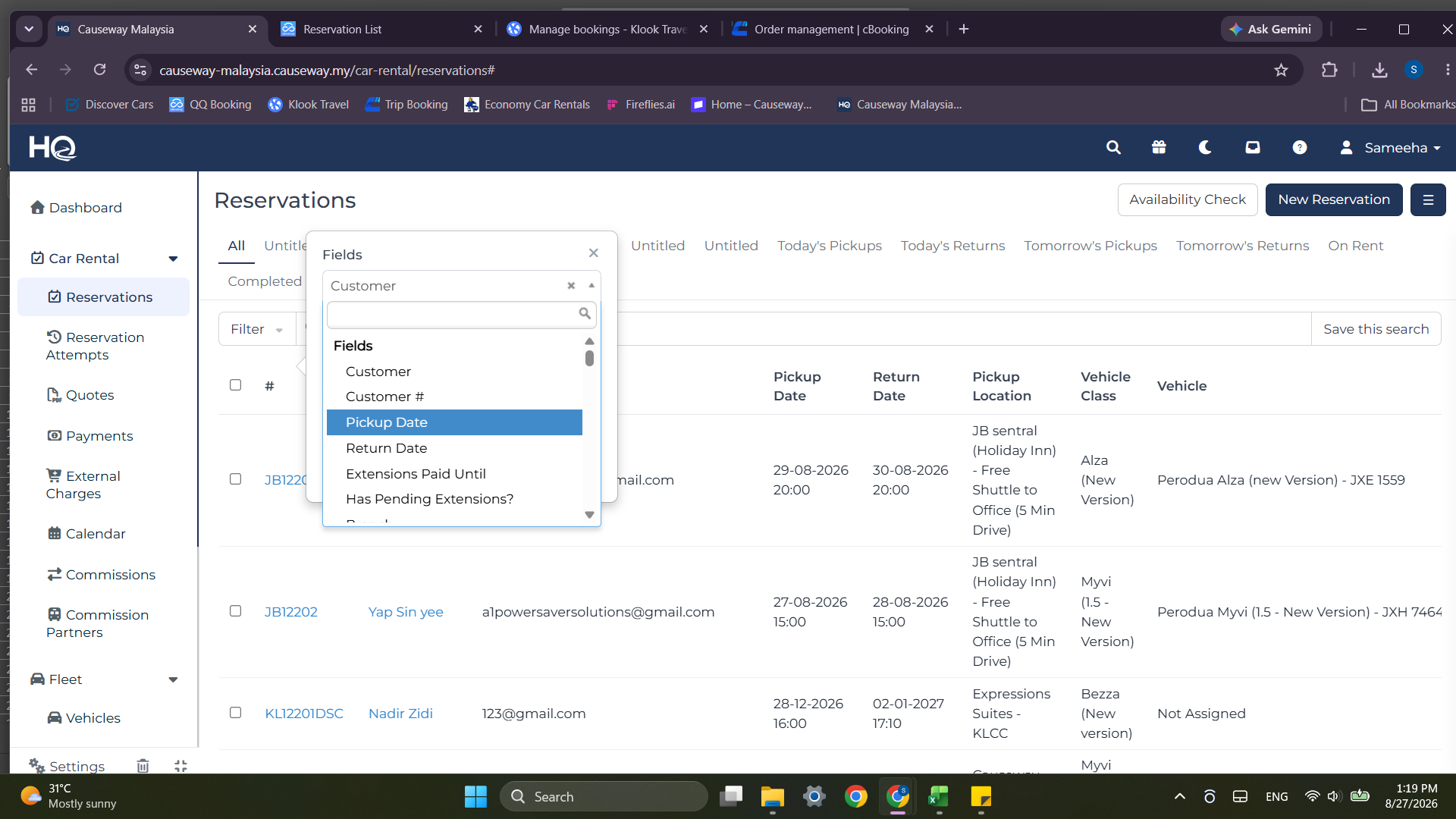Click the gift box icon in header
The width and height of the screenshot is (1456, 819).
pyautogui.click(x=1159, y=147)
